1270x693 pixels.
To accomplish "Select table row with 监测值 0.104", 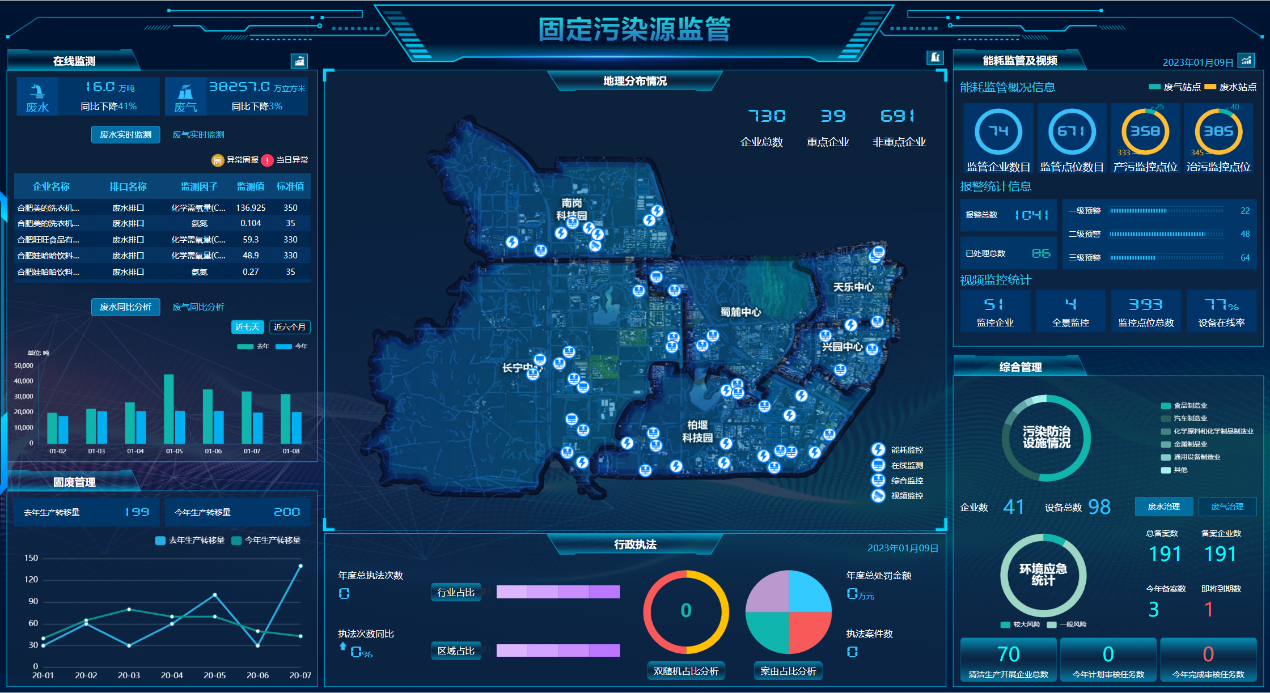I will click(x=162, y=223).
